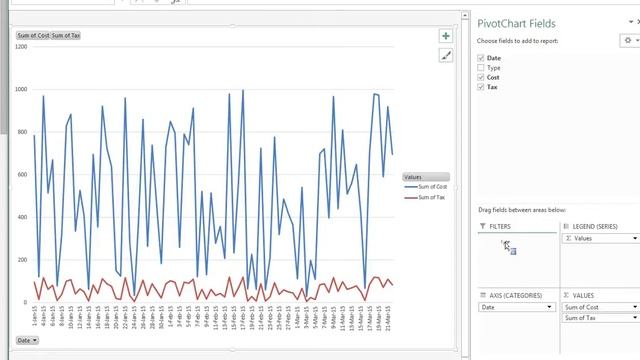Click the AXIS (CATEGORIES) area header
The image size is (640, 360).
pyautogui.click(x=516, y=296)
